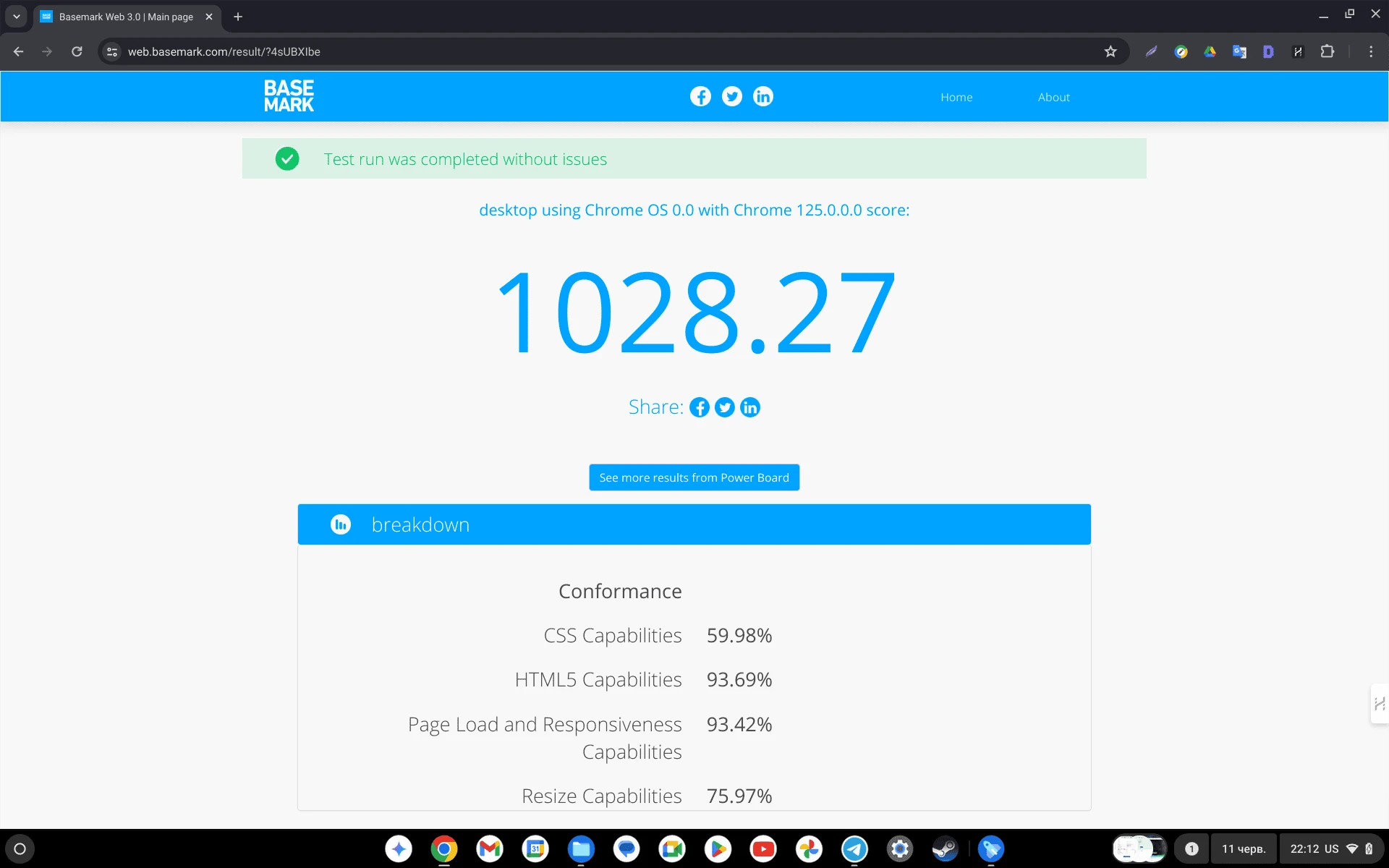Viewport: 1389px width, 868px height.
Task: Go to the Home navigation link
Action: coord(956,97)
